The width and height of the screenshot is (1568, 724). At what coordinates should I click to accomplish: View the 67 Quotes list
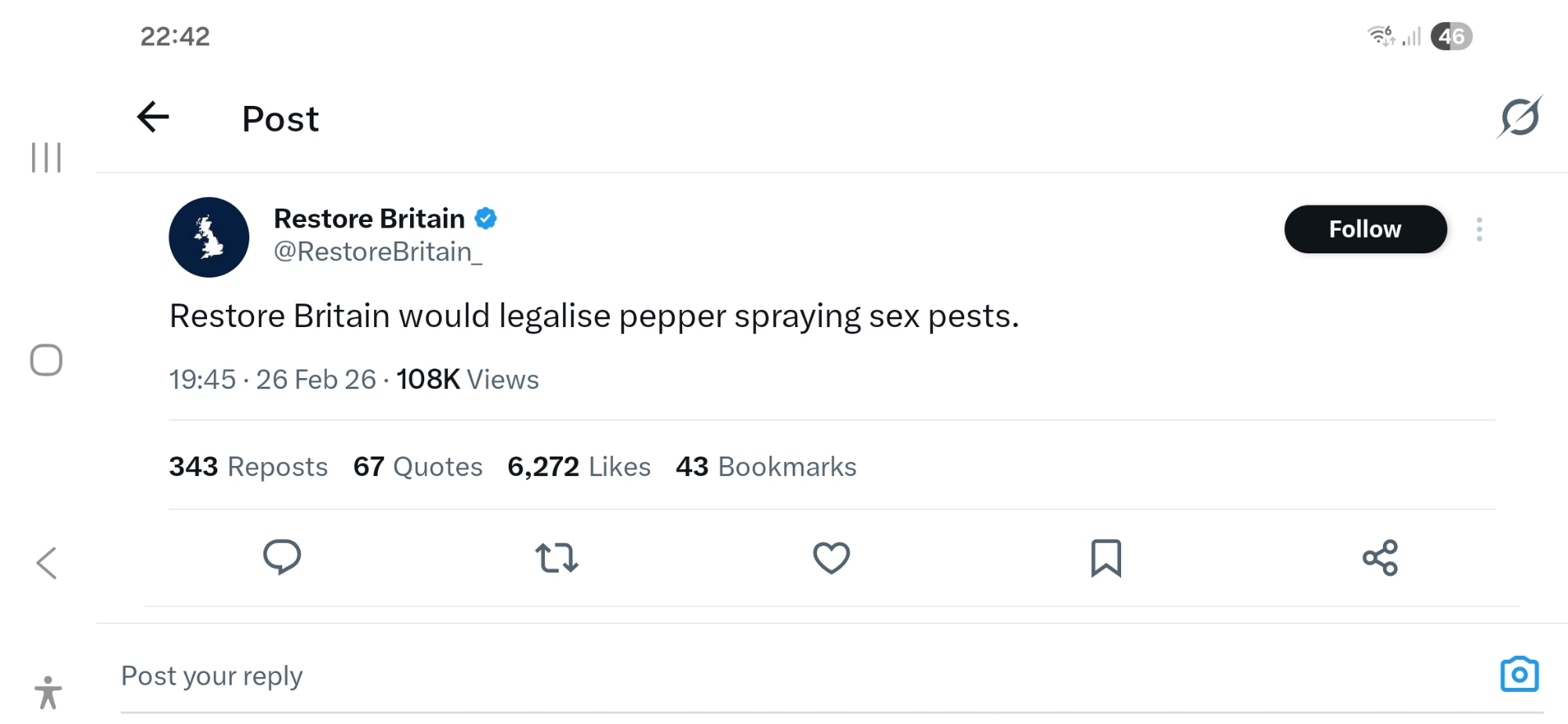tap(418, 467)
